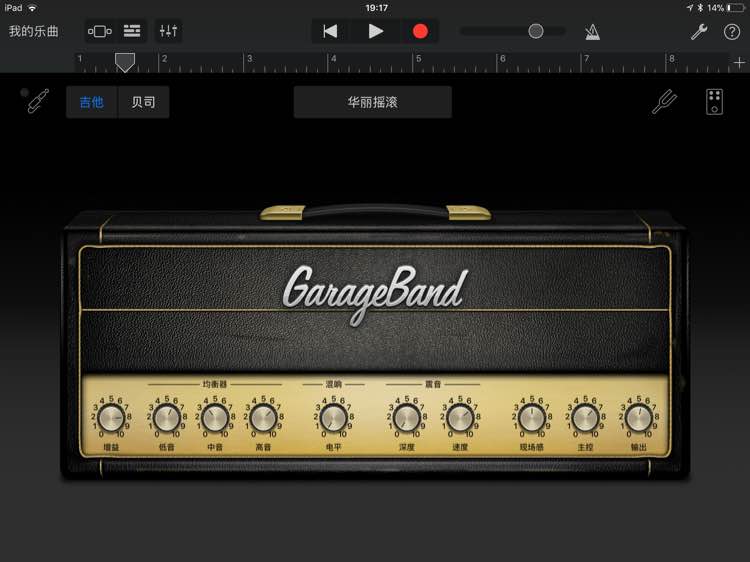Tap bar 8 on the timeline ruler
The height and width of the screenshot is (562, 750).
click(x=672, y=59)
